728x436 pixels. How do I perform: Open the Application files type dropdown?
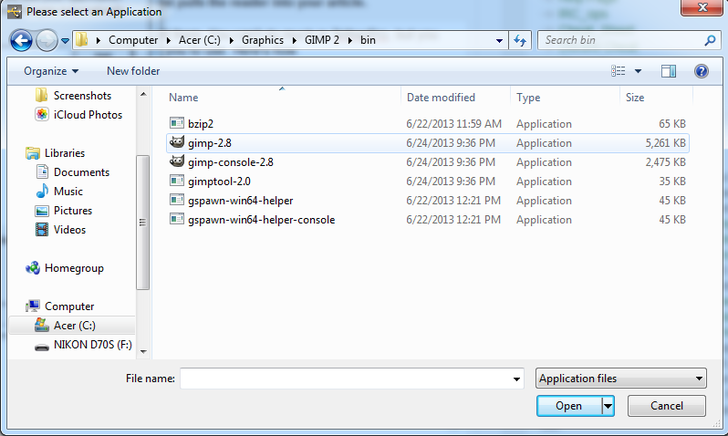coord(621,378)
